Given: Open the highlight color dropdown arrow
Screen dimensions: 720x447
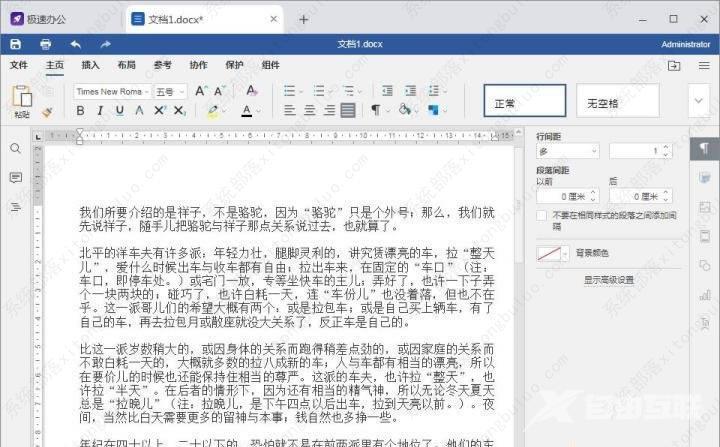Looking at the screenshot, I should tap(224, 111).
